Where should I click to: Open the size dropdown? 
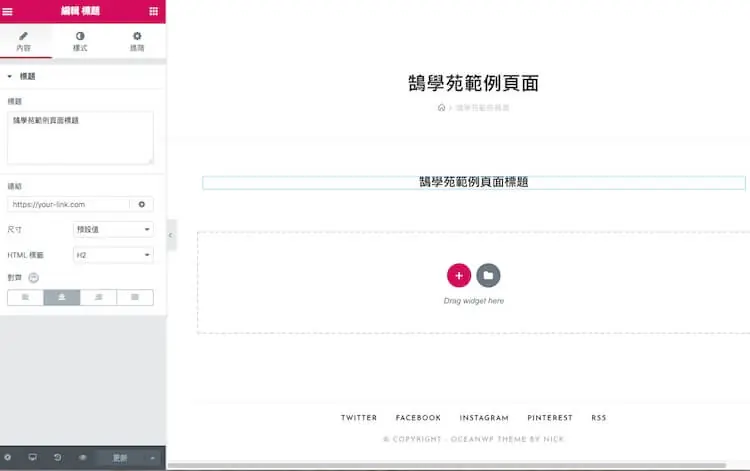(113, 230)
